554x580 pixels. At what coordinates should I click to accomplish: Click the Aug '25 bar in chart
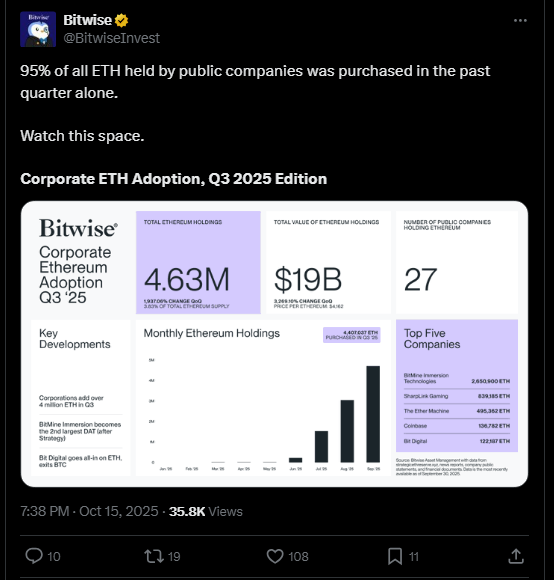(x=347, y=431)
